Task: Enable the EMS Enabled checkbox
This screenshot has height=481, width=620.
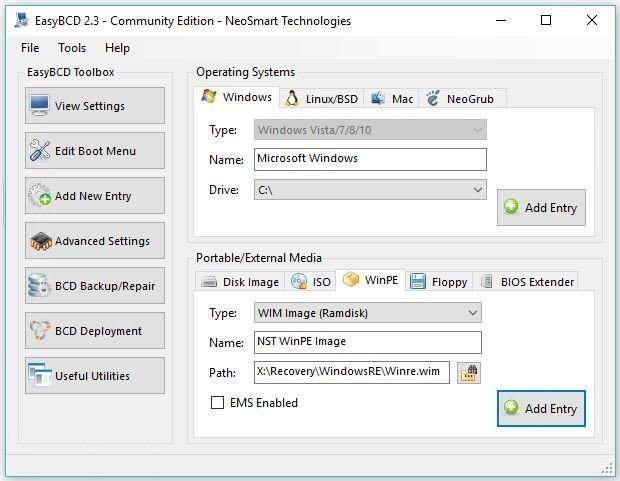Action: [217, 403]
